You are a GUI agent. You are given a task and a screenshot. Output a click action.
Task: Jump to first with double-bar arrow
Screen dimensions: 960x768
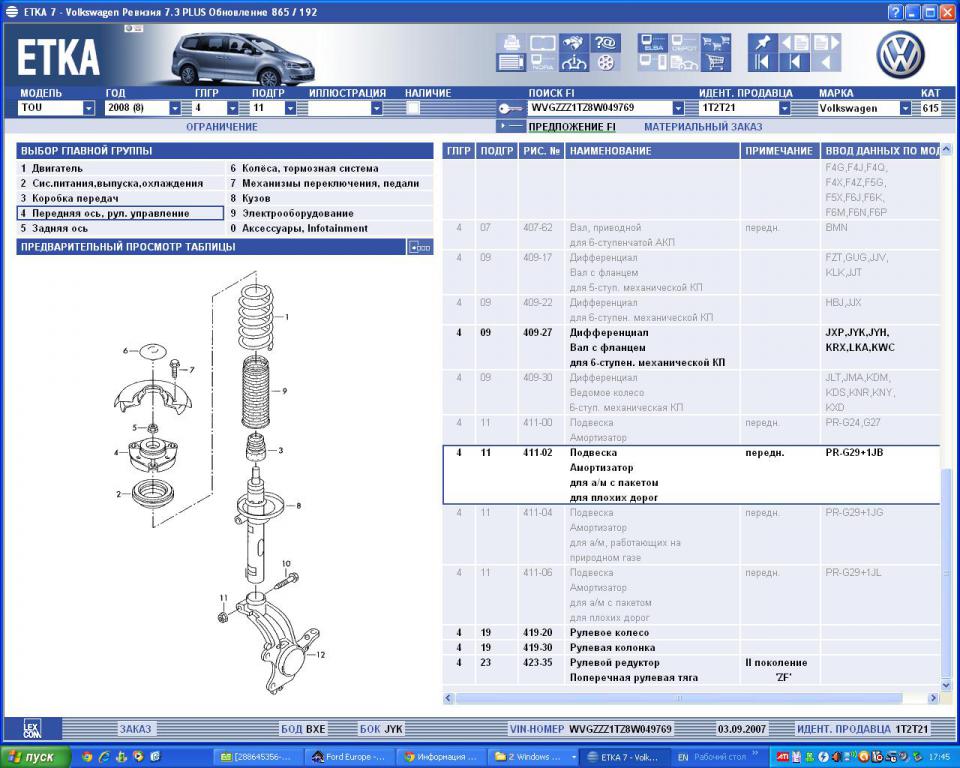coord(762,62)
